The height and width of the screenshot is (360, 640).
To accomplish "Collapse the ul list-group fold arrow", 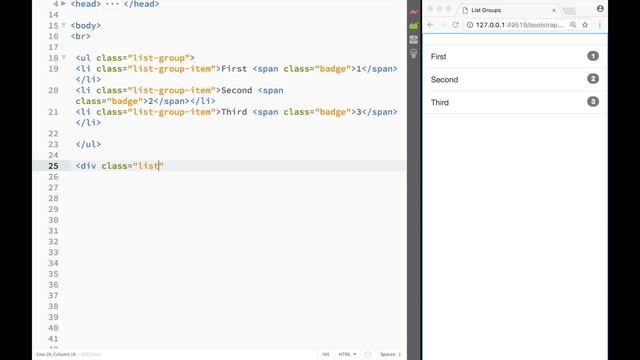I will click(64, 58).
